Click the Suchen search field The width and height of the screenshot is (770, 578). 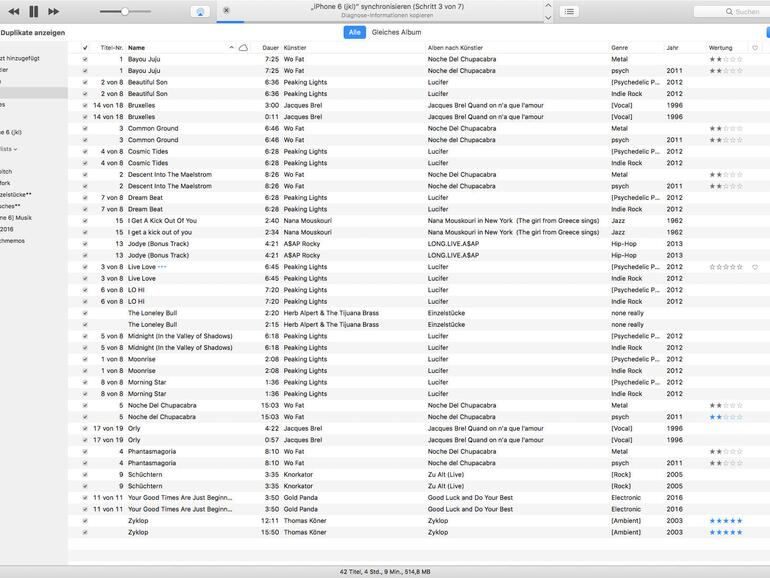click(732, 11)
